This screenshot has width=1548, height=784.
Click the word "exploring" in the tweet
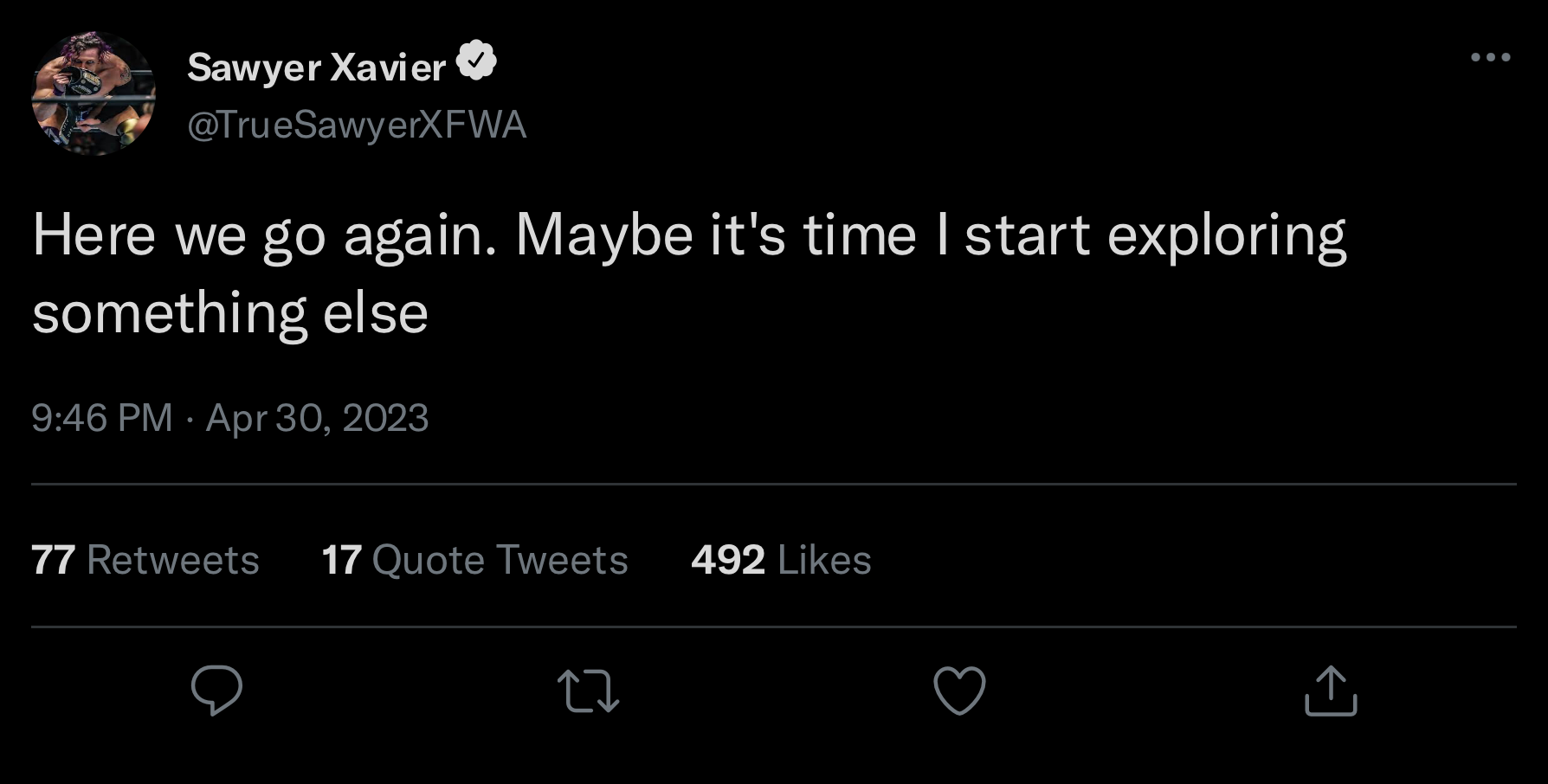tap(1226, 235)
